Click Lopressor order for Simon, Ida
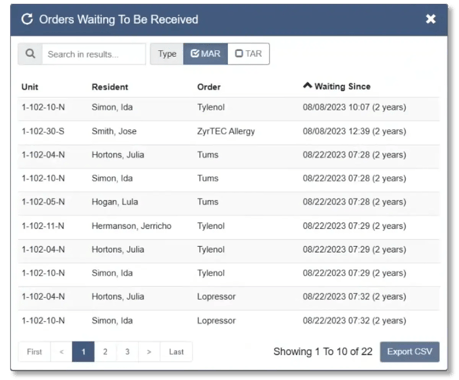 pos(216,321)
